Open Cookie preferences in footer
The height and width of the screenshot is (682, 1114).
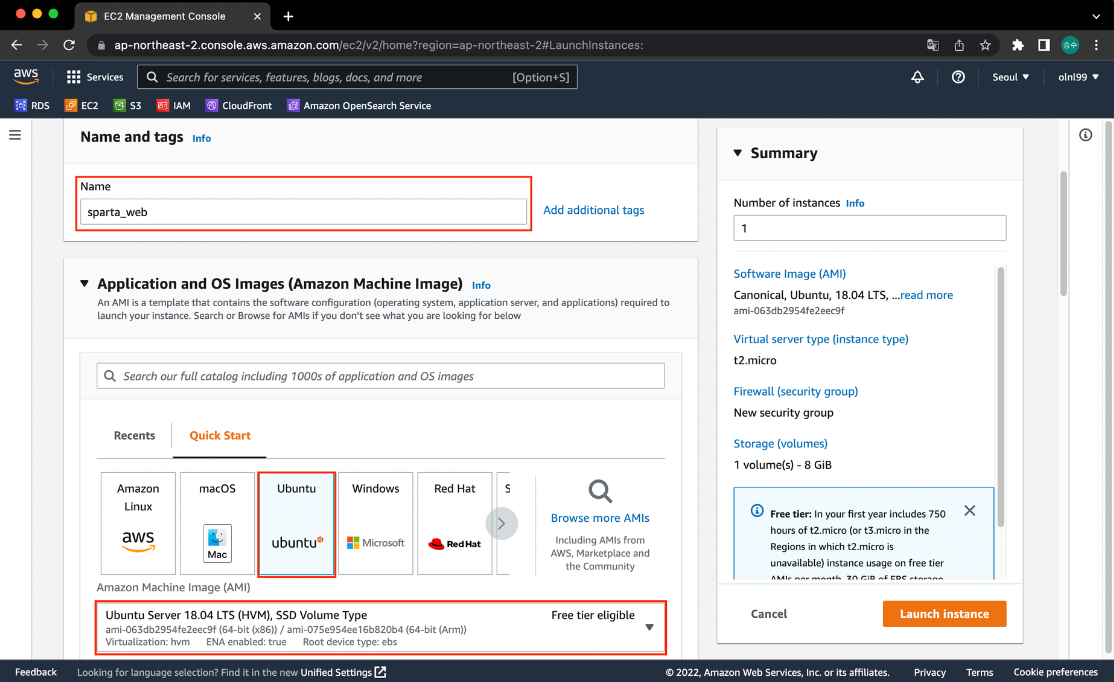[x=1055, y=672]
